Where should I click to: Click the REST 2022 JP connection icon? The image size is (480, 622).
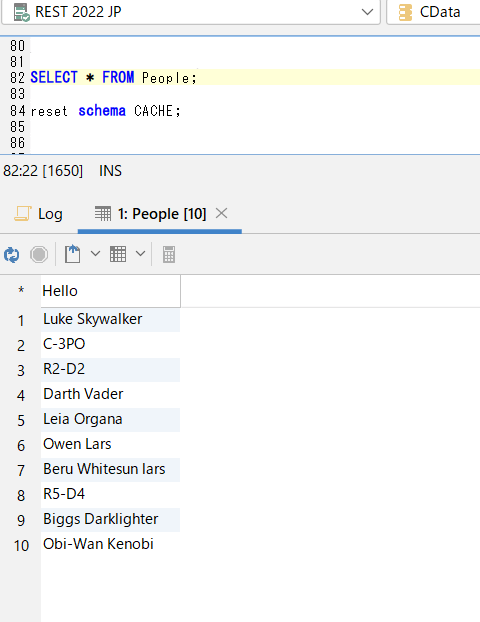tap(21, 12)
